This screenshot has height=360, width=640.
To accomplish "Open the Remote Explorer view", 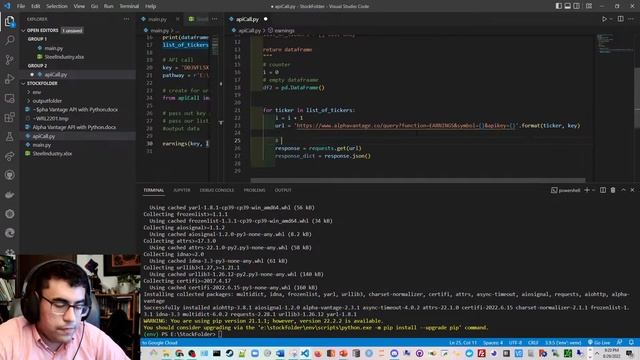I will (x=9, y=98).
